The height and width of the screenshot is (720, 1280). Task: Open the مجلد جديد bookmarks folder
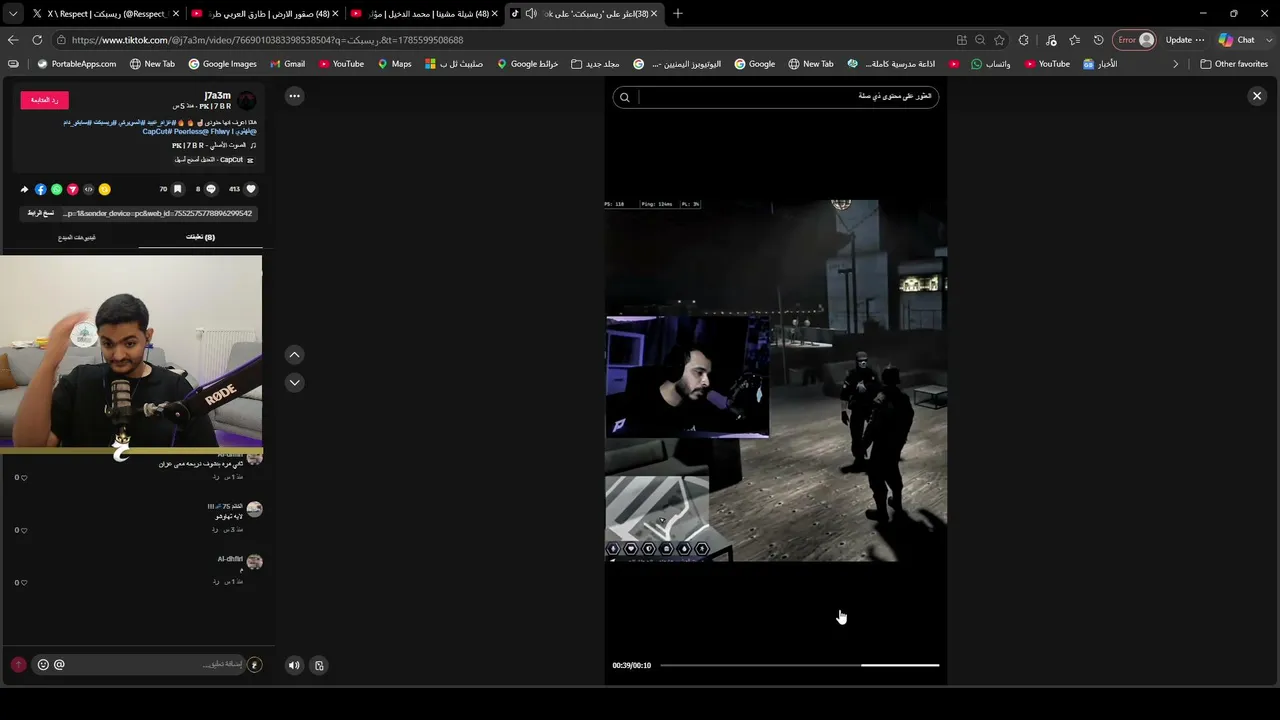tap(595, 64)
